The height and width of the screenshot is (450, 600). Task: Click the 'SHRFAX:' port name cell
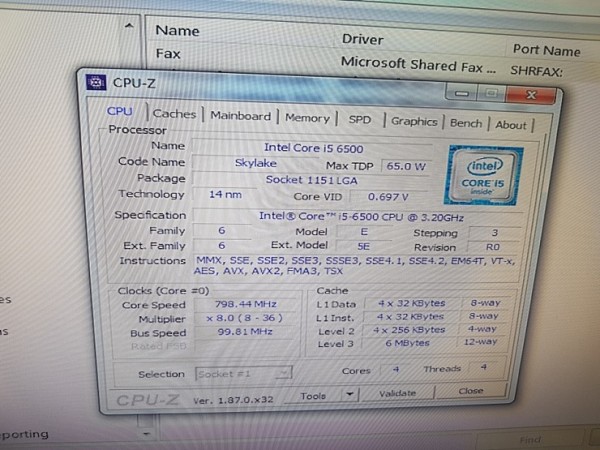536,71
